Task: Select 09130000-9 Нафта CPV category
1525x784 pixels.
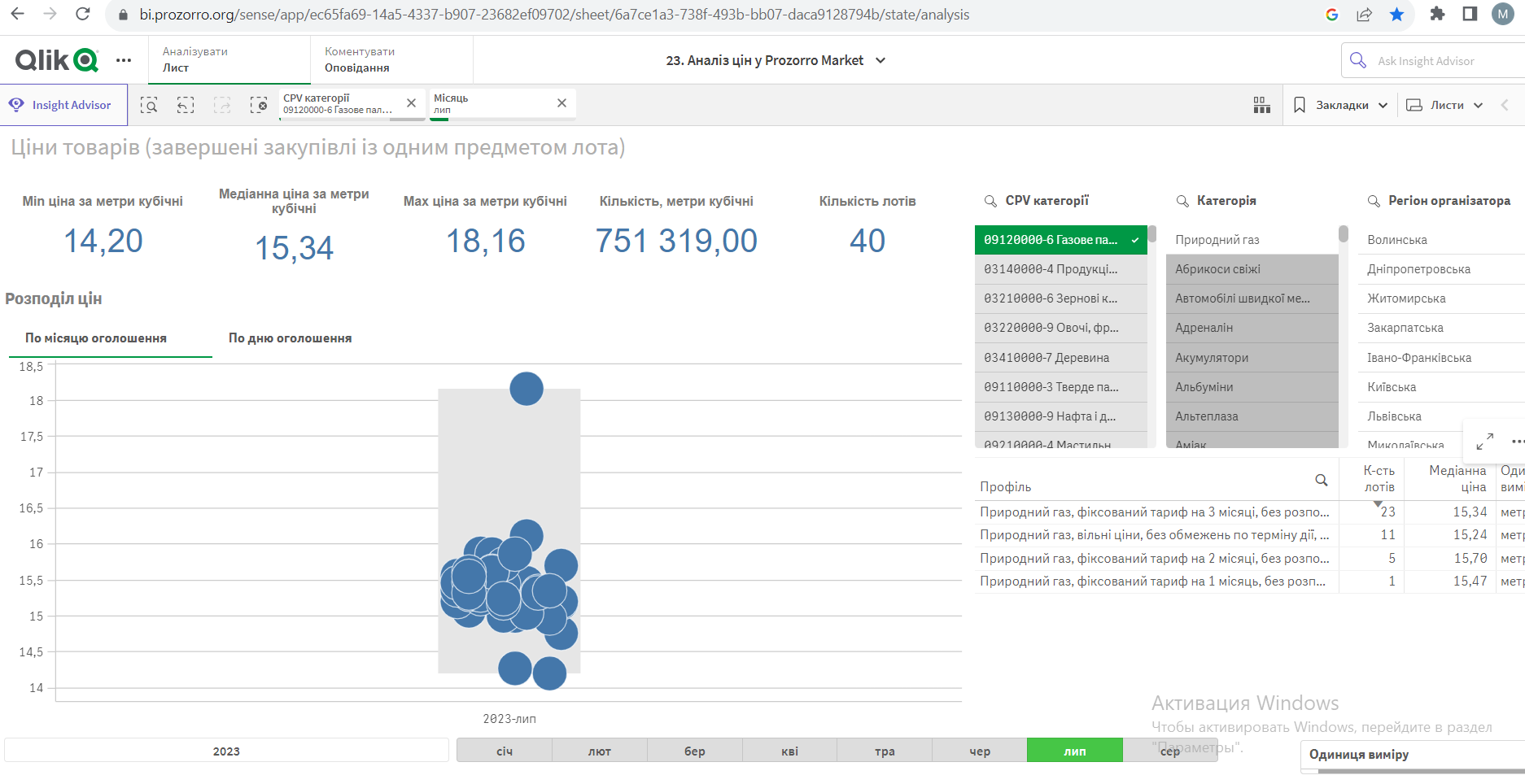Action: tap(1060, 416)
